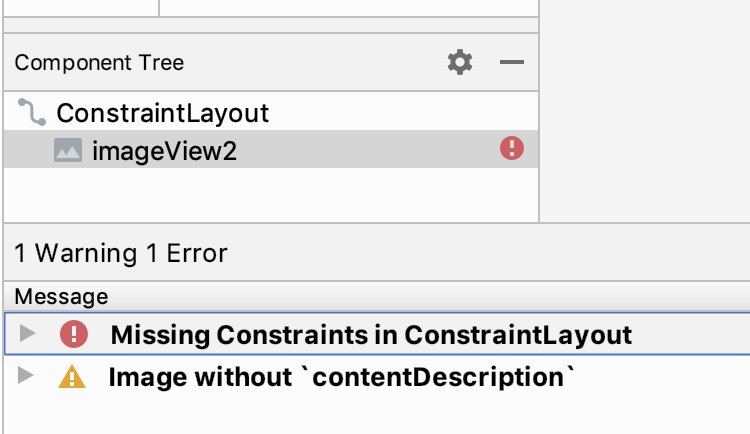
Task: Click the Message column header
Action: [61, 296]
